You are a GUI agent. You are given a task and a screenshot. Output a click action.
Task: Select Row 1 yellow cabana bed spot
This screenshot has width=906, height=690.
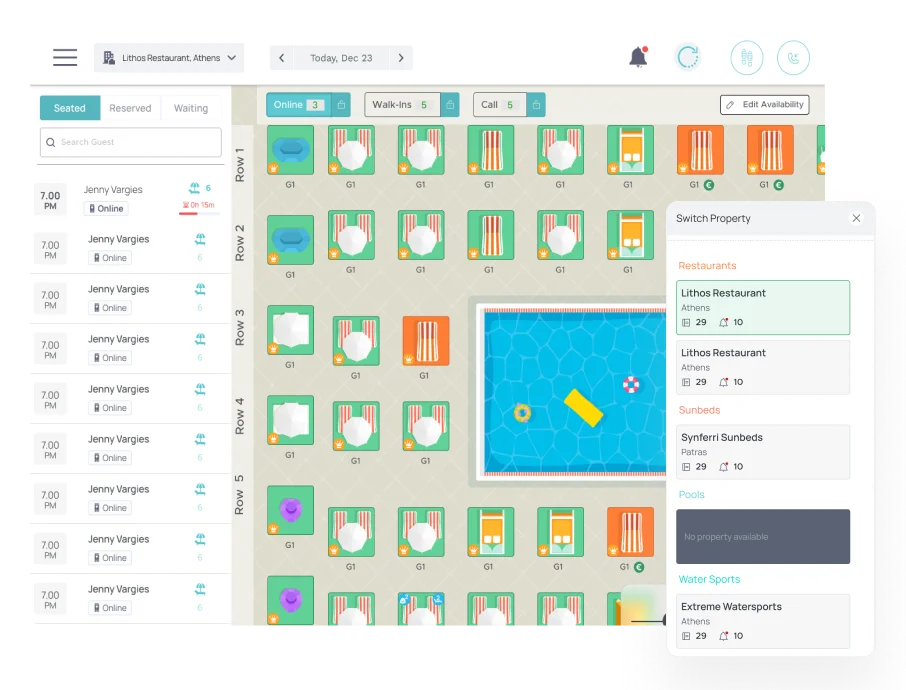pos(630,150)
